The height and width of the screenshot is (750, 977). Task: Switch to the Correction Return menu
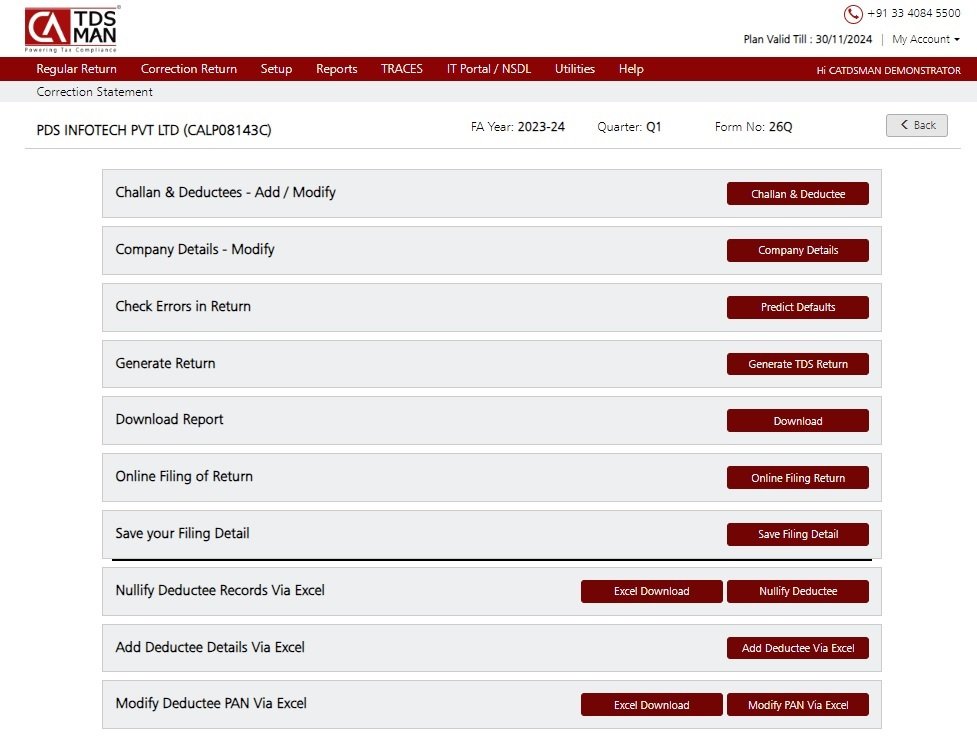[x=189, y=69]
